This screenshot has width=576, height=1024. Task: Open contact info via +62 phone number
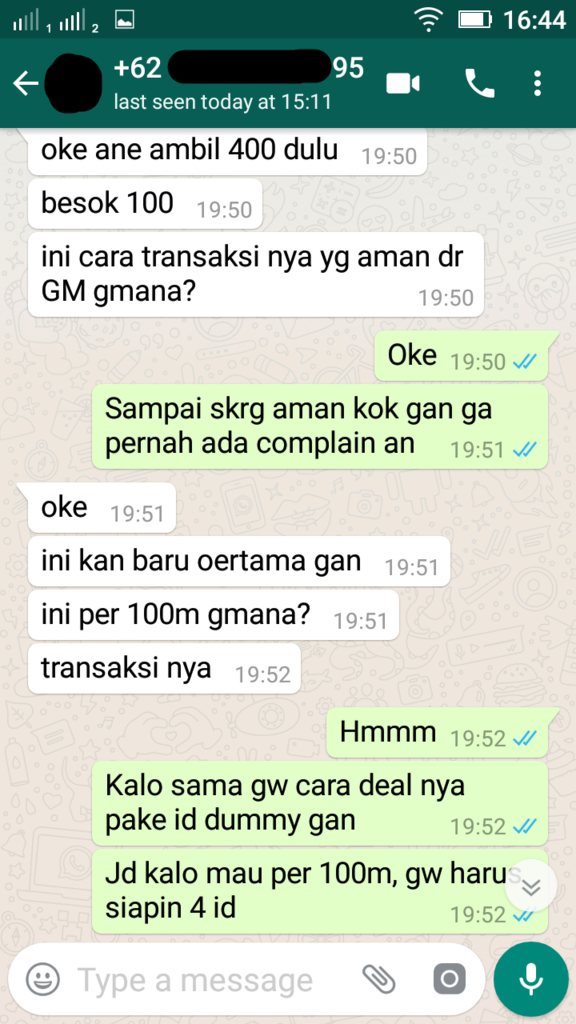(x=238, y=68)
